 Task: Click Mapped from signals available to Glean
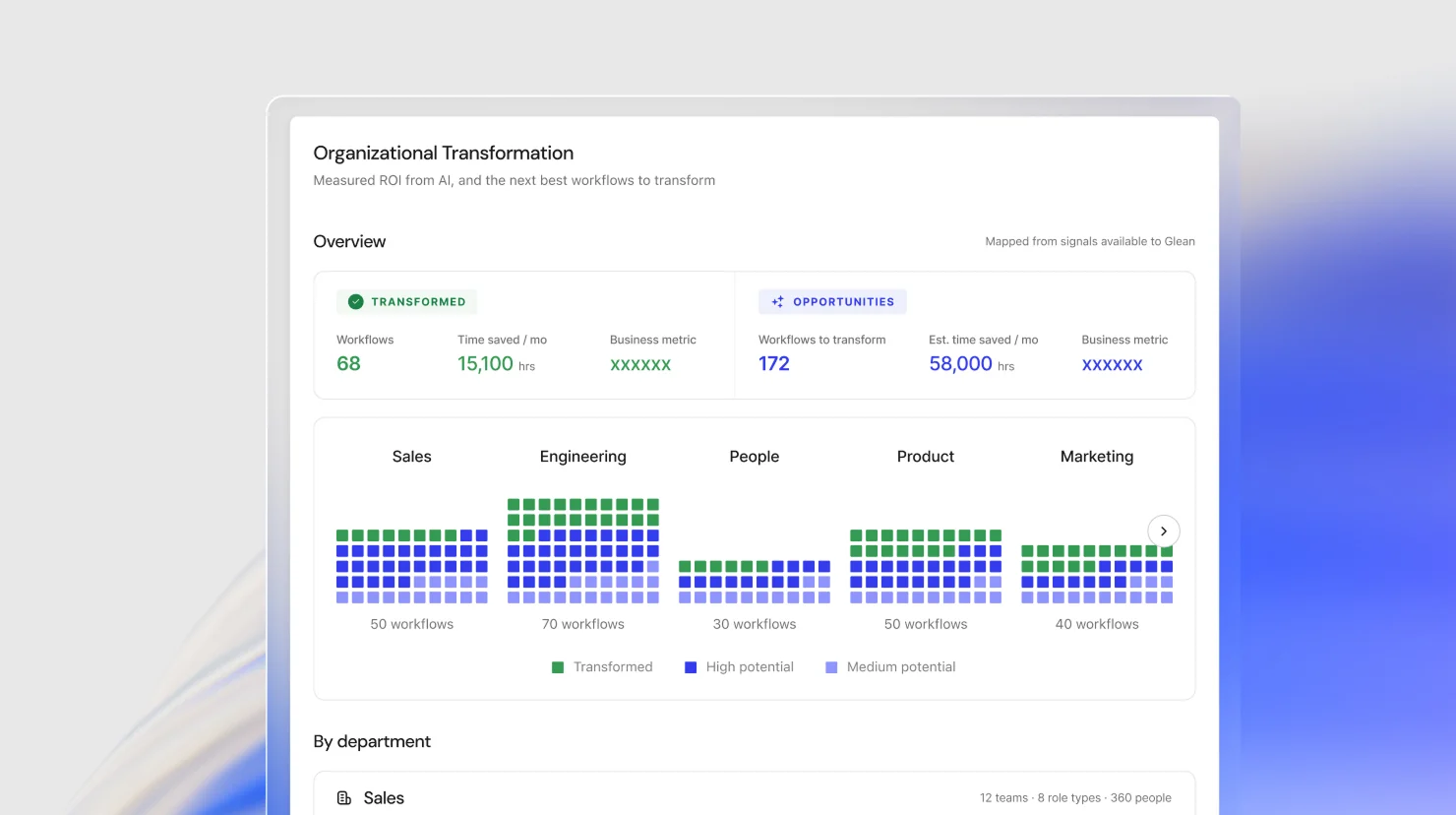point(1090,241)
